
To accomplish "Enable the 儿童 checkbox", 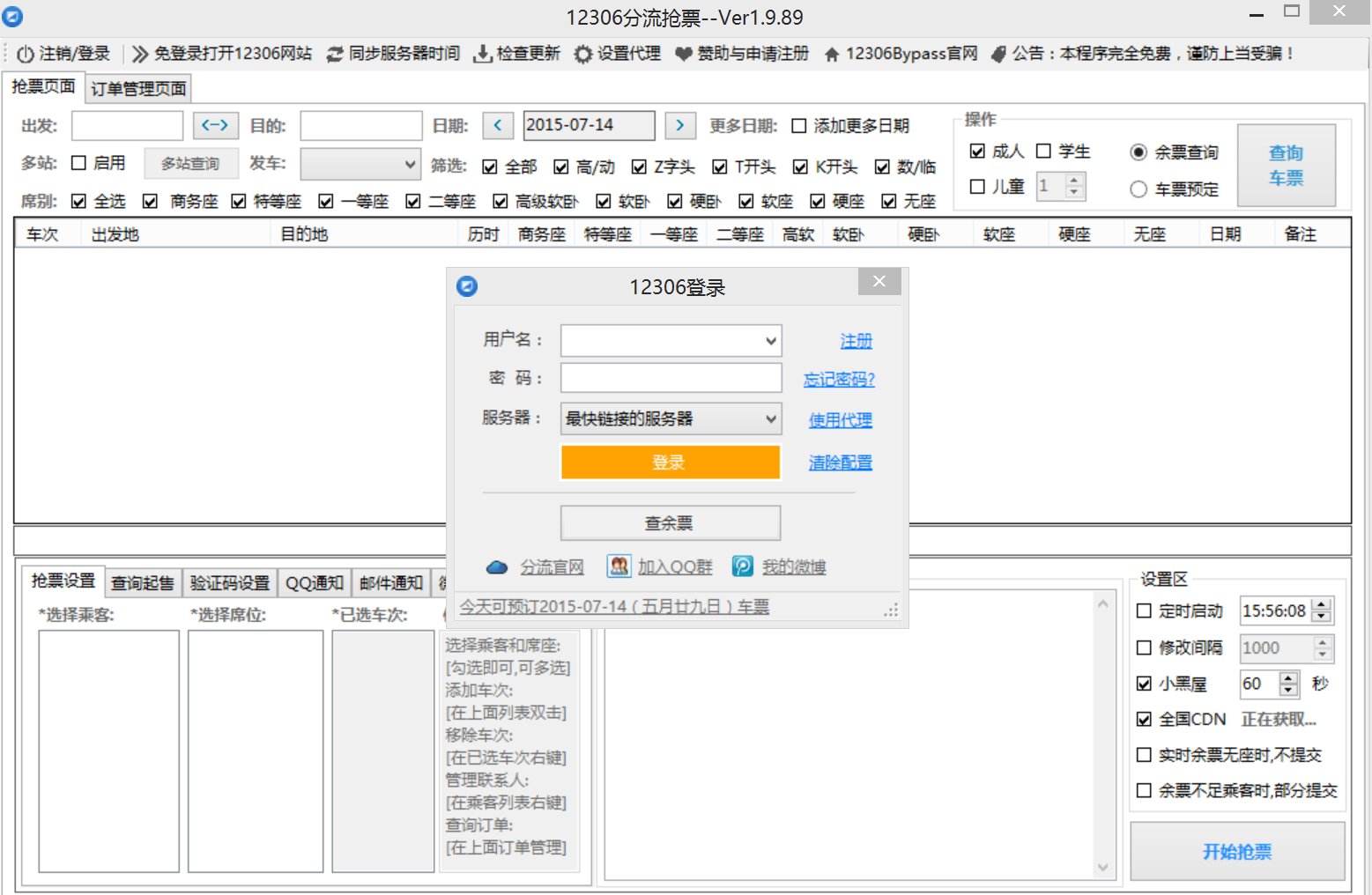I will tap(977, 186).
